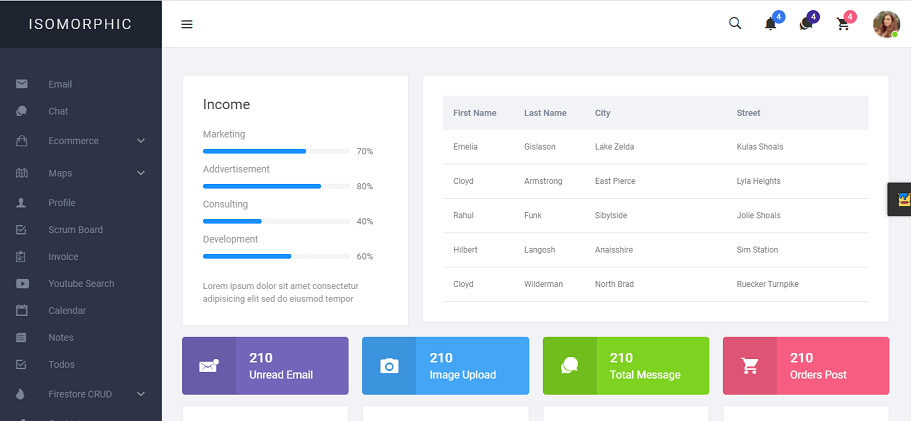Select the Armstrong table cell
The image size is (911, 421).
[x=543, y=181]
